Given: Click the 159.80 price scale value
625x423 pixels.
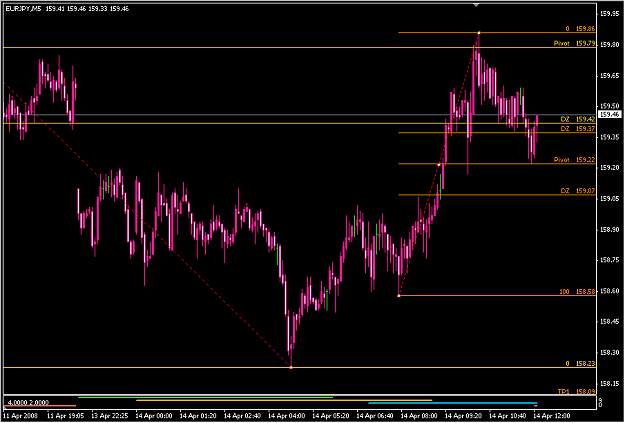Looking at the screenshot, I should click(x=609, y=45).
